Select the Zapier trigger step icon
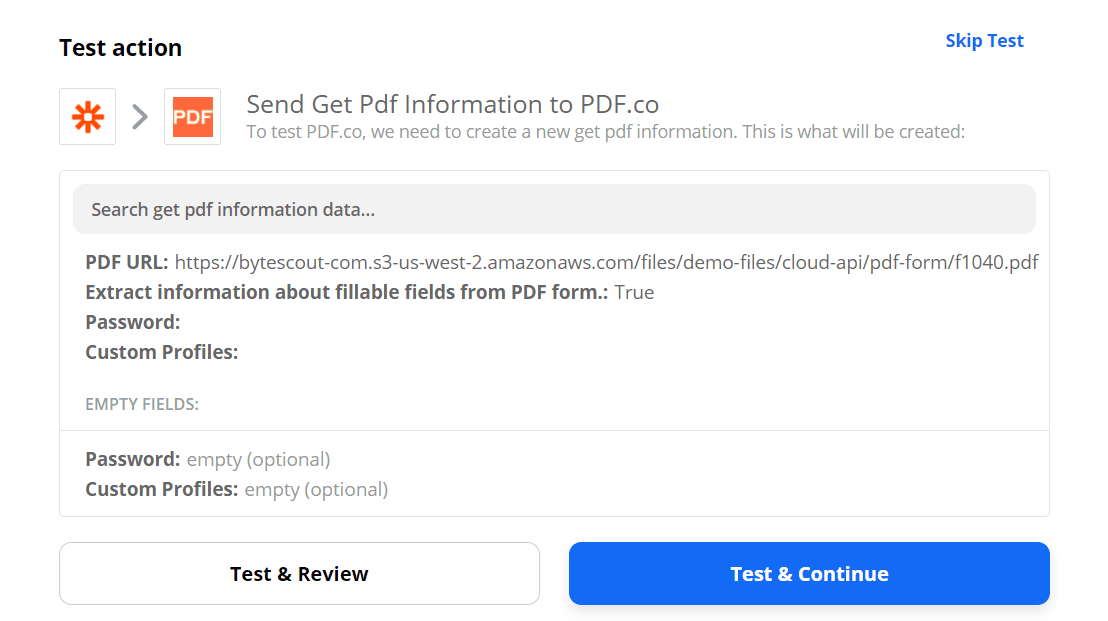Image resolution: width=1108 pixels, height=621 pixels. coord(87,116)
